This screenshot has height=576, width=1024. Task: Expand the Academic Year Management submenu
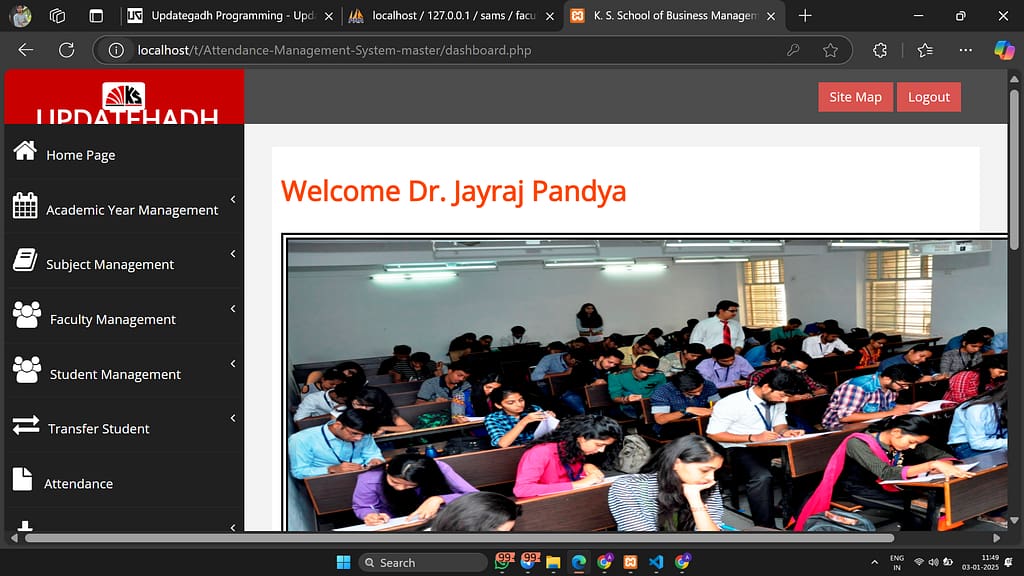tap(233, 198)
